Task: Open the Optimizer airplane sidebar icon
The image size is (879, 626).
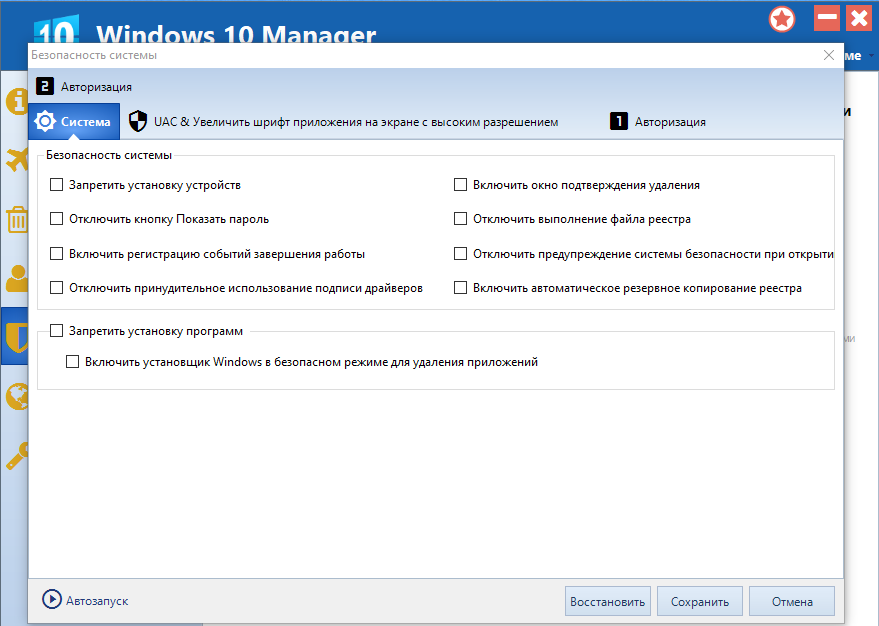Action: click(17, 160)
